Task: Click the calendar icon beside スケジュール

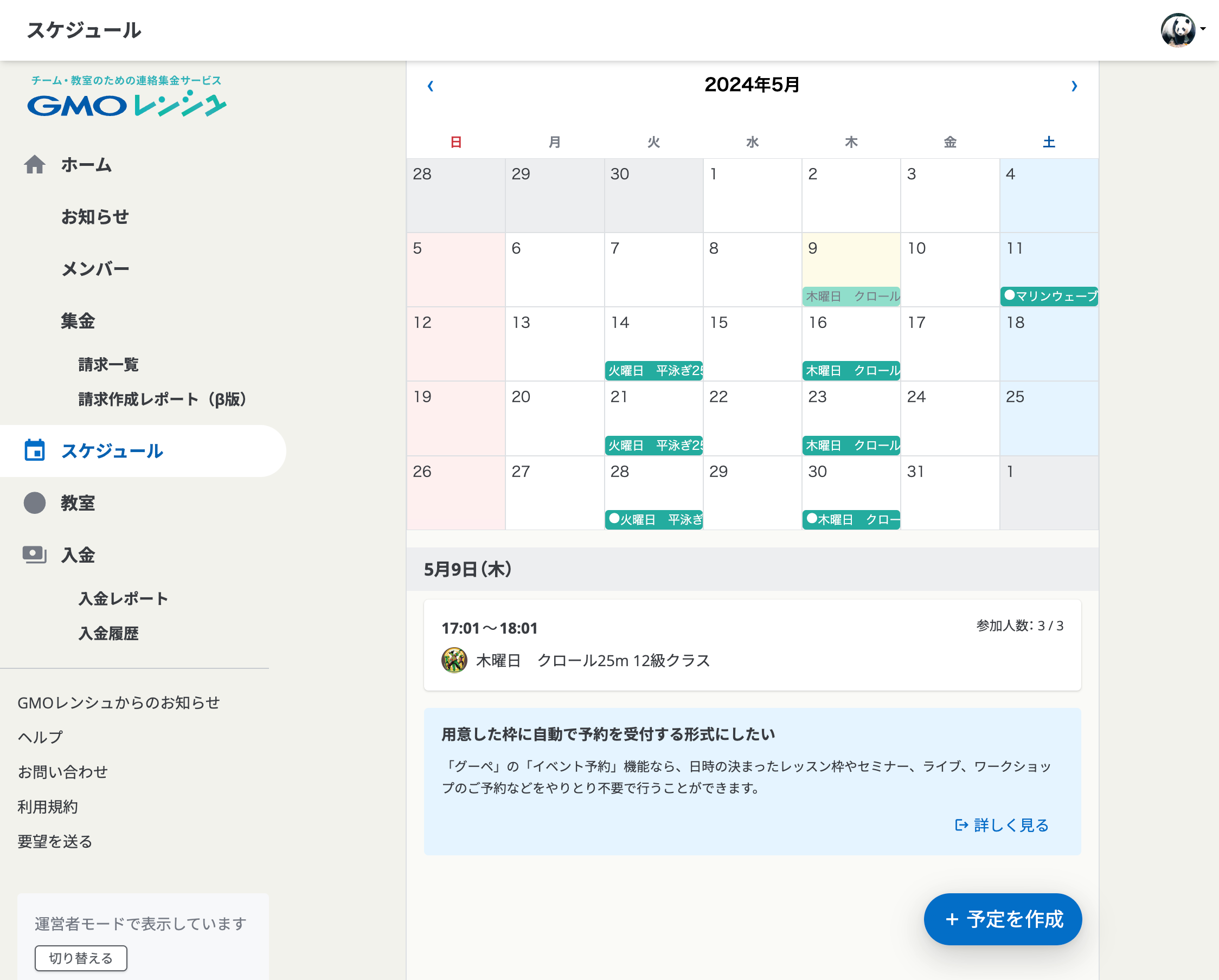Action: click(x=35, y=450)
